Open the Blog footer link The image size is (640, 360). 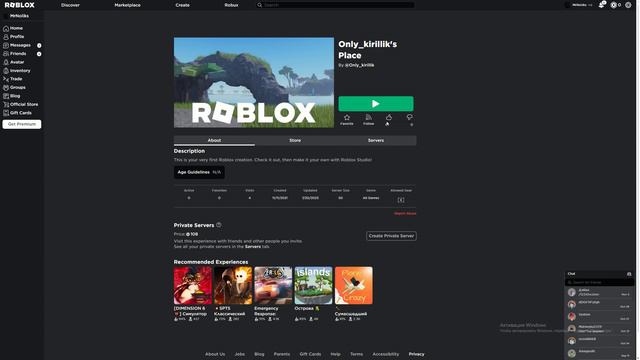tap(259, 354)
